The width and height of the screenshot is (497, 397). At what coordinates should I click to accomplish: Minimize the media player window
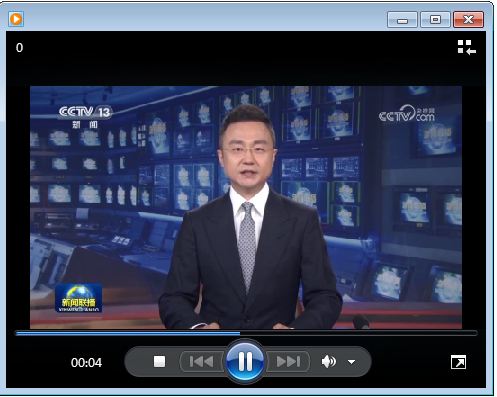point(402,19)
